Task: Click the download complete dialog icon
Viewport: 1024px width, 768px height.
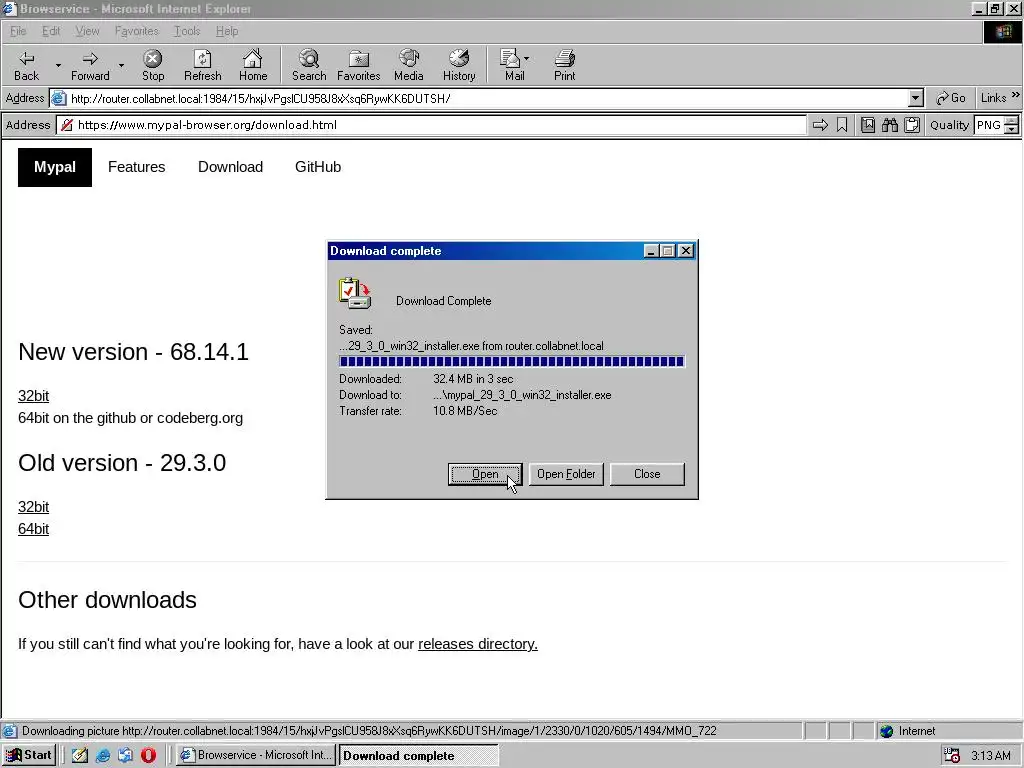Action: tap(355, 293)
